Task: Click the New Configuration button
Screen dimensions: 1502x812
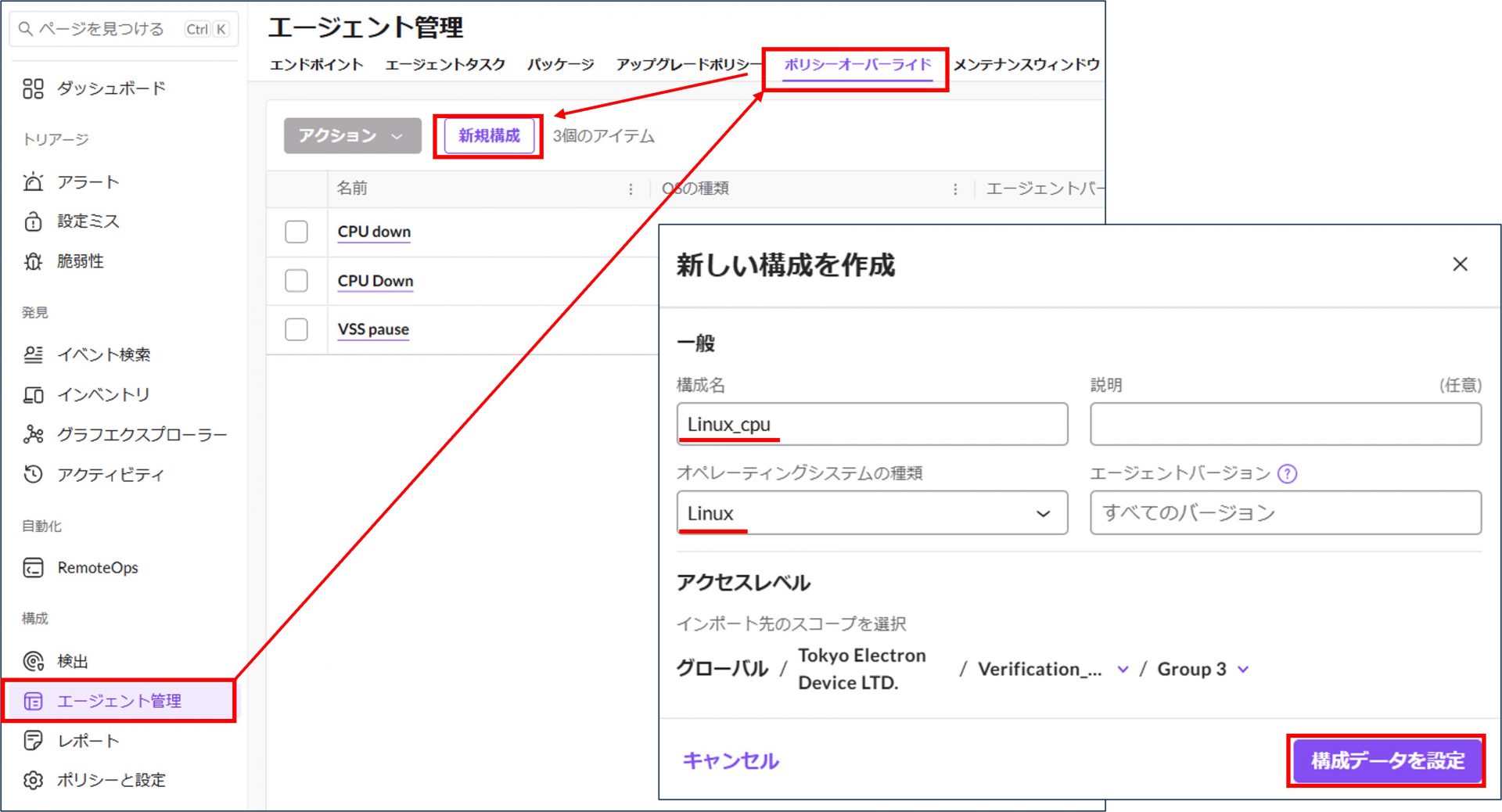Action: (489, 136)
